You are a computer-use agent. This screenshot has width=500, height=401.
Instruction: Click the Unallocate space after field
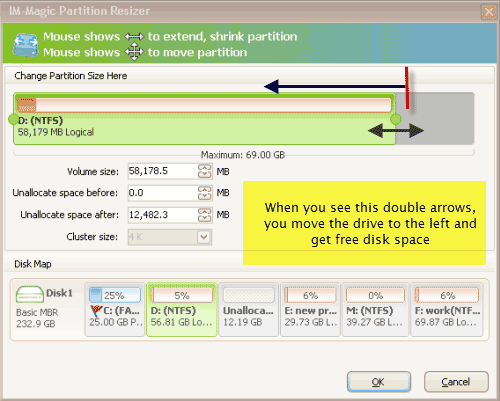pos(163,215)
